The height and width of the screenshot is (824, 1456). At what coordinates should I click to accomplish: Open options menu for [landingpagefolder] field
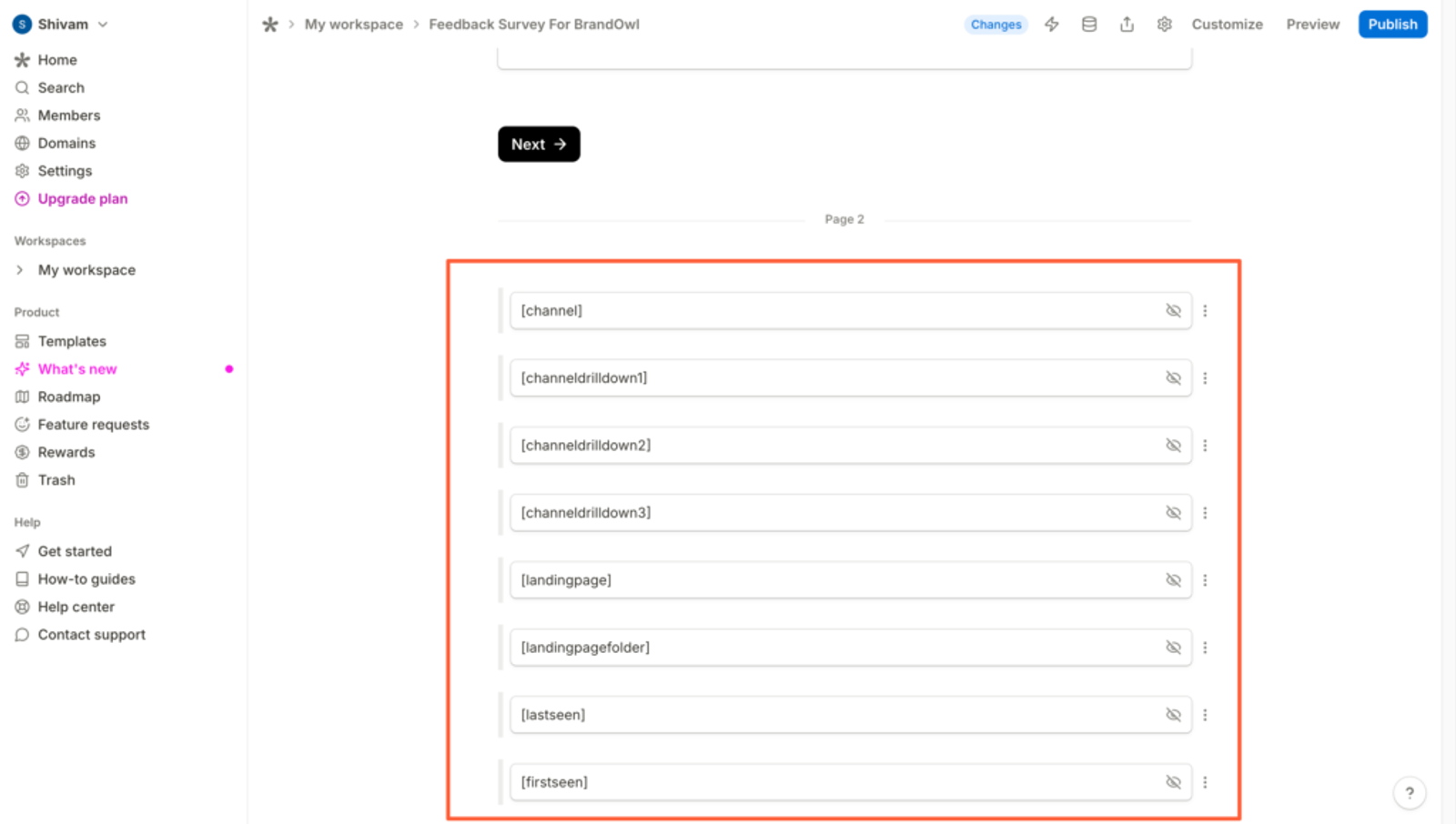pyautogui.click(x=1205, y=648)
